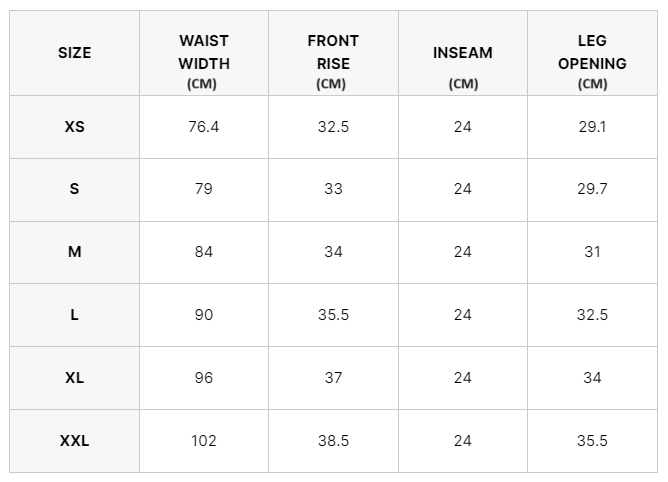Click waist width value 76.4

pos(203,127)
